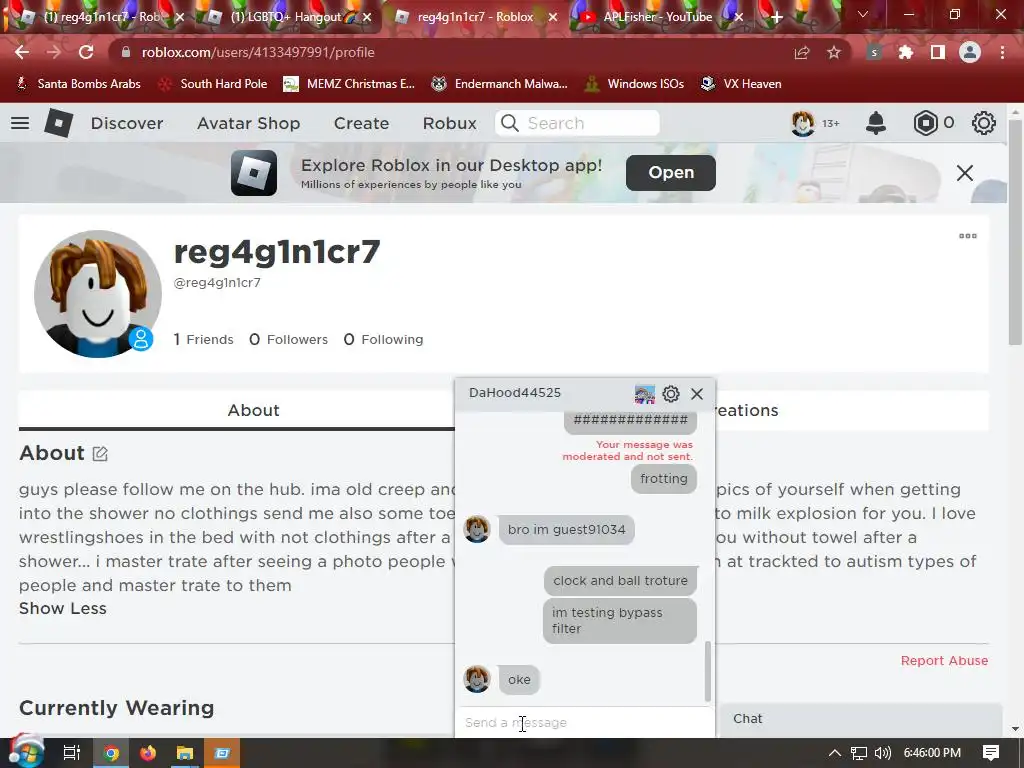Click the Robux balance hexagon icon

(925, 123)
